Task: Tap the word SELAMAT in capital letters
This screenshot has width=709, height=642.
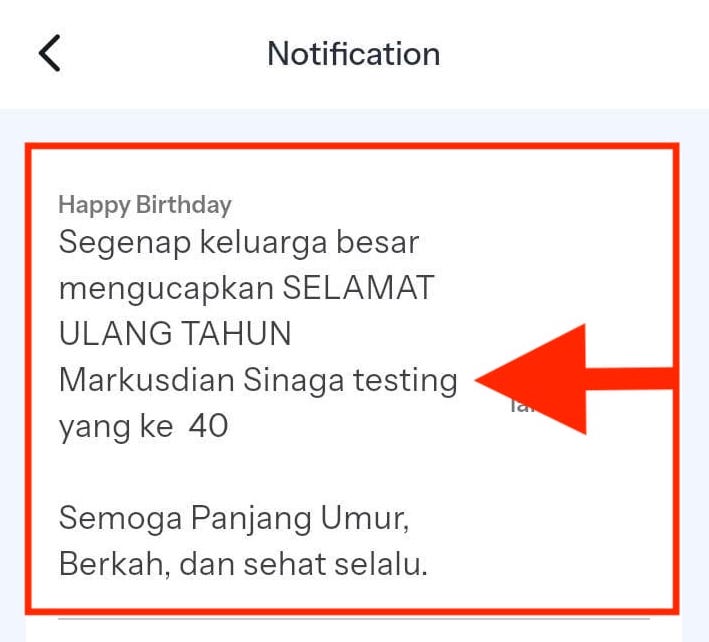Action: 359,288
